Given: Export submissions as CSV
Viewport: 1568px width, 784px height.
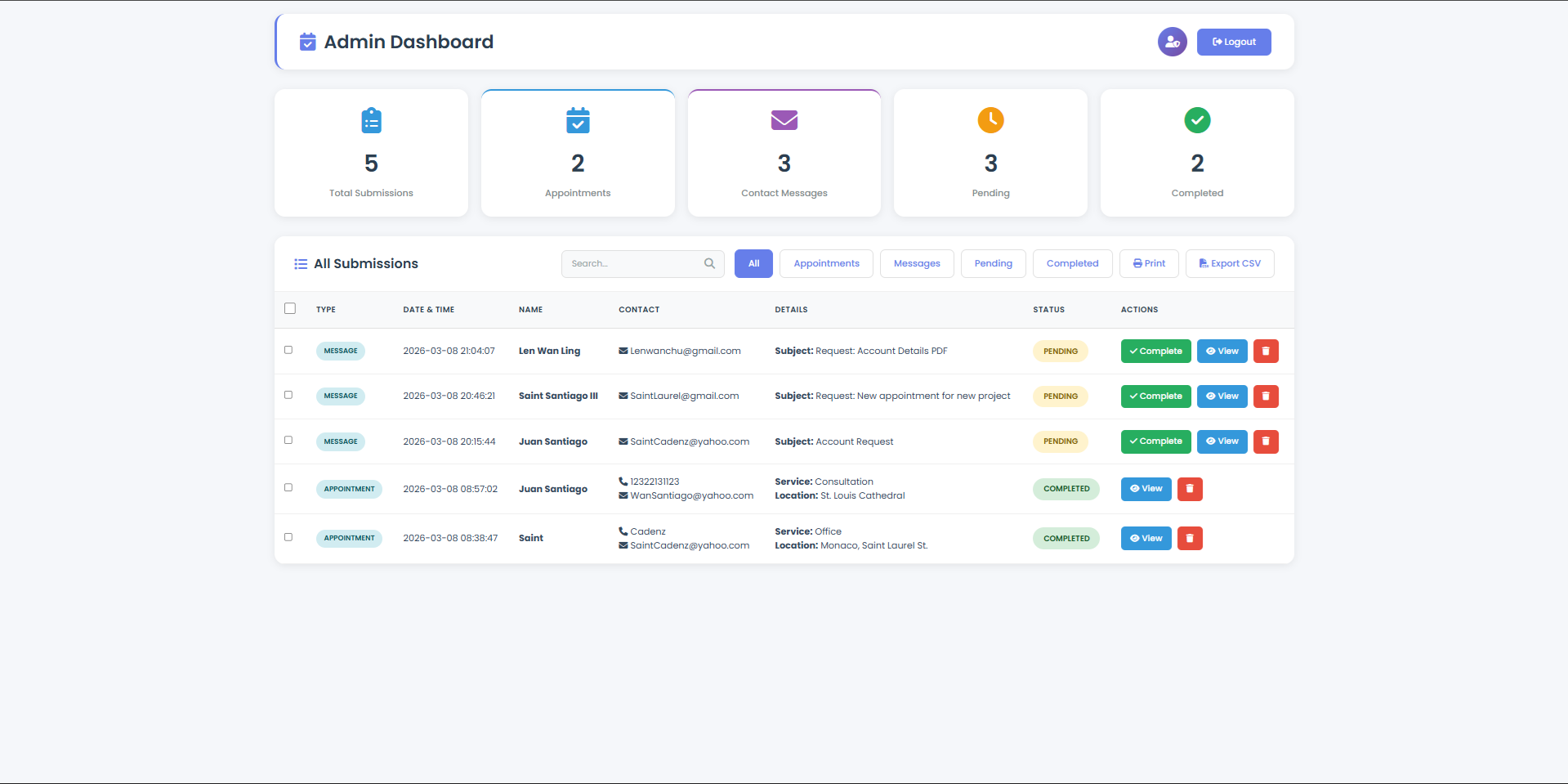Looking at the screenshot, I should point(1229,263).
